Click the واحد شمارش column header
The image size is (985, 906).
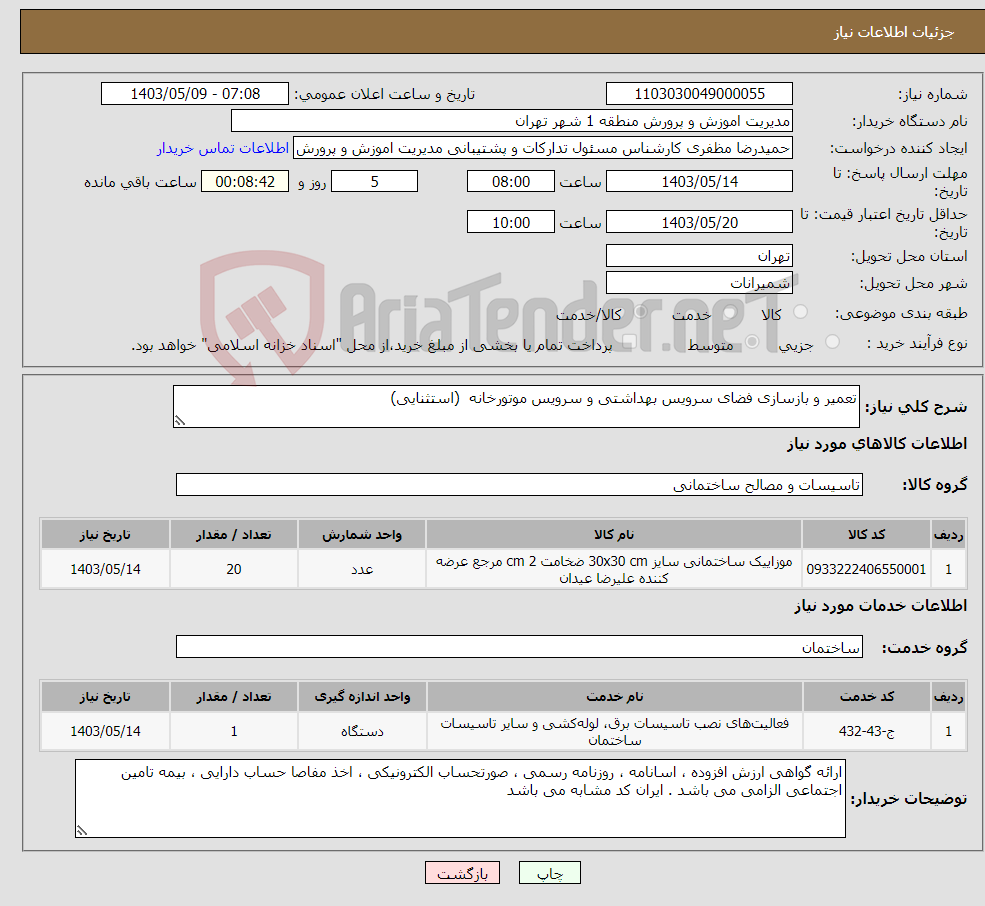click(362, 535)
